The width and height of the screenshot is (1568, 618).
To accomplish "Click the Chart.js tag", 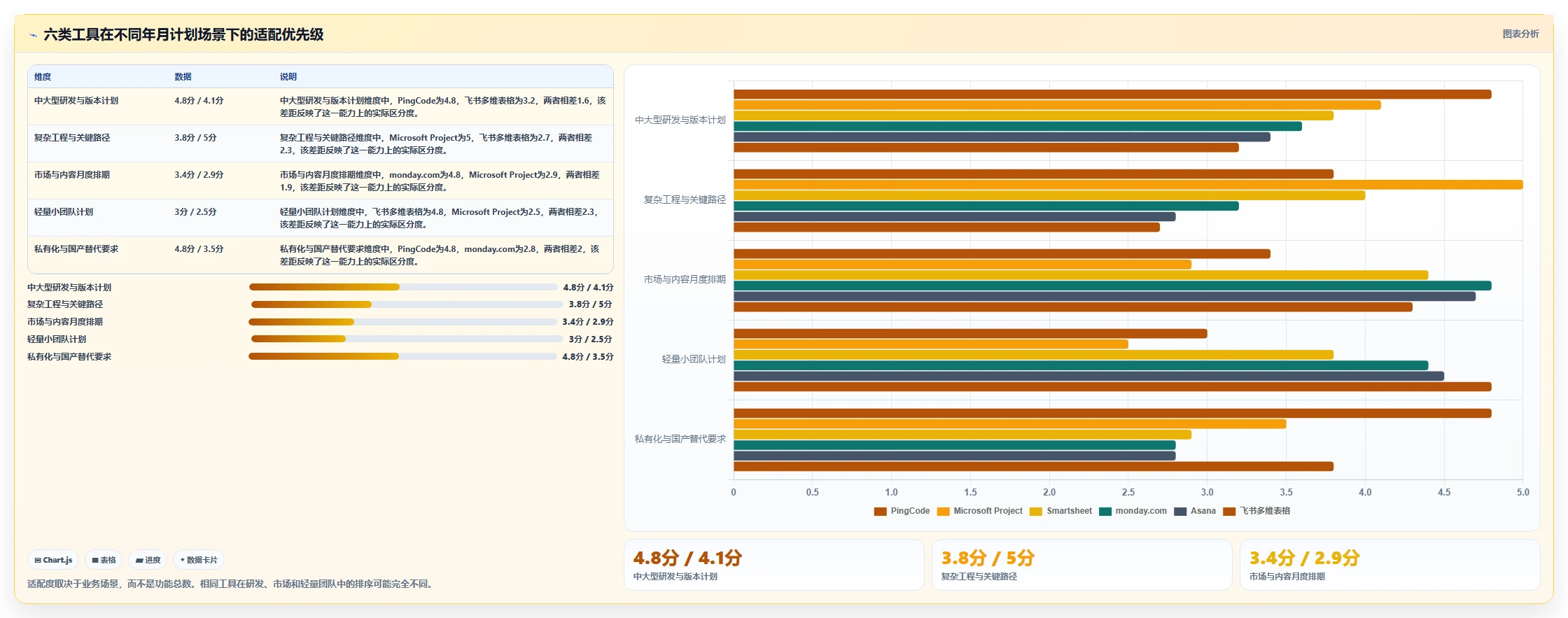I will click(53, 560).
